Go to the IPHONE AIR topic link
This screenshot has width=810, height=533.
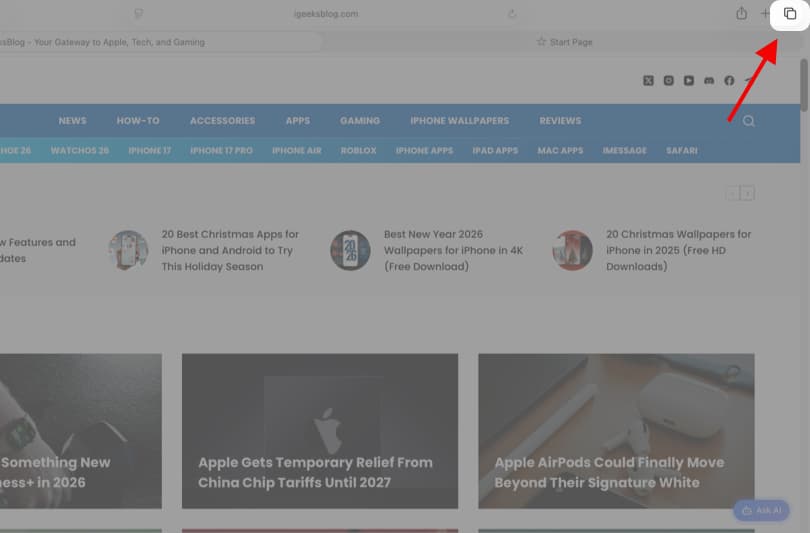click(x=297, y=151)
